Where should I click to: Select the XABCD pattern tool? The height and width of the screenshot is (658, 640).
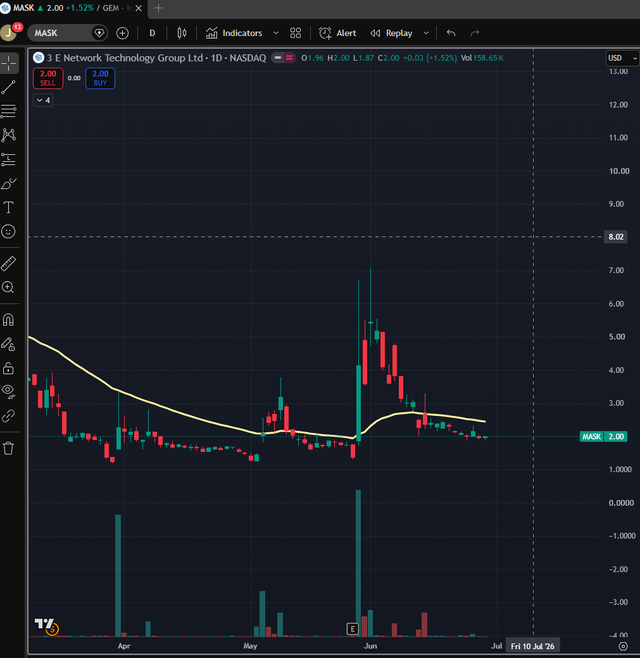tap(9, 135)
